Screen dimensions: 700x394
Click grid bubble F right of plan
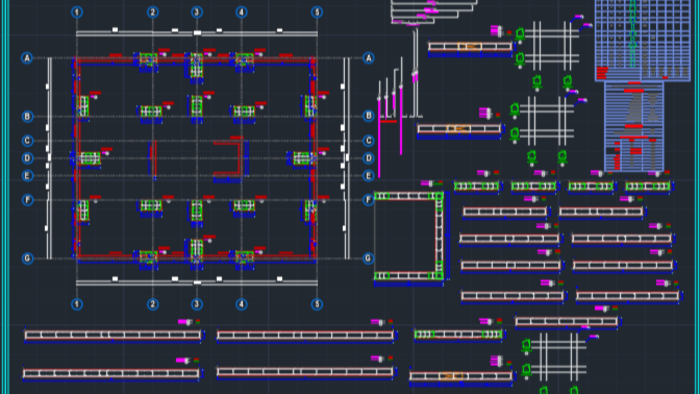coord(368,200)
